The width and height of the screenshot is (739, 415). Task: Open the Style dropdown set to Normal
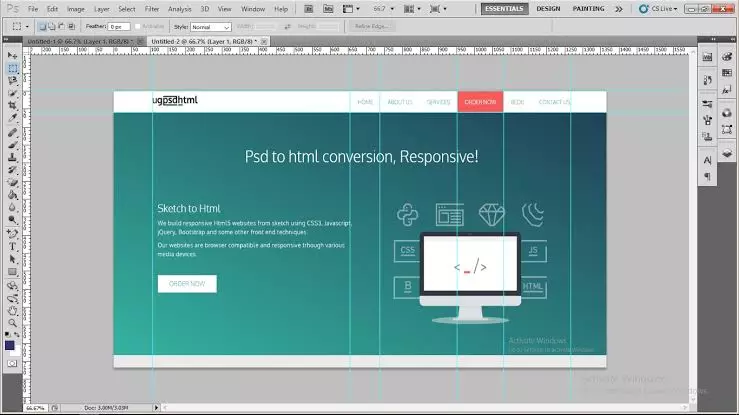pyautogui.click(x=211, y=27)
